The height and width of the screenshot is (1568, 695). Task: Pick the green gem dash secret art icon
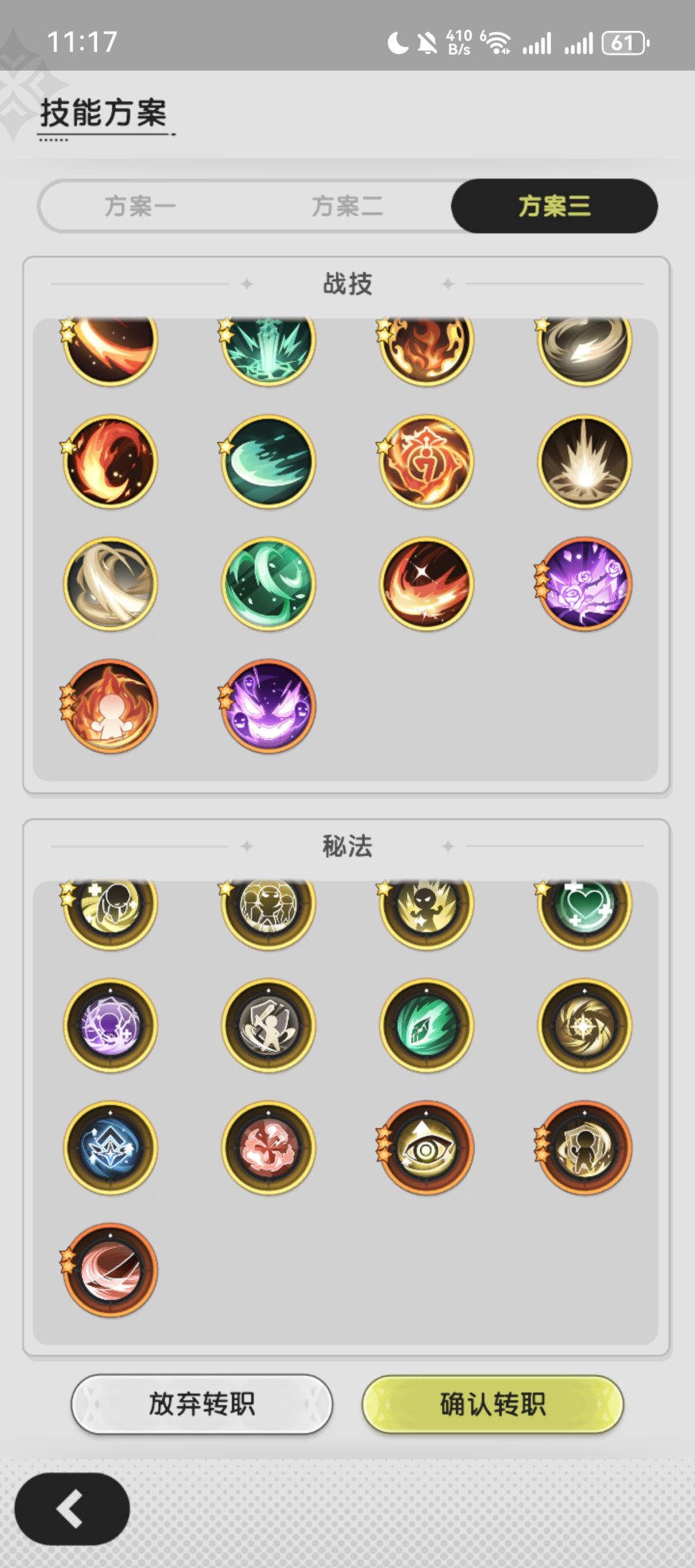point(426,1026)
